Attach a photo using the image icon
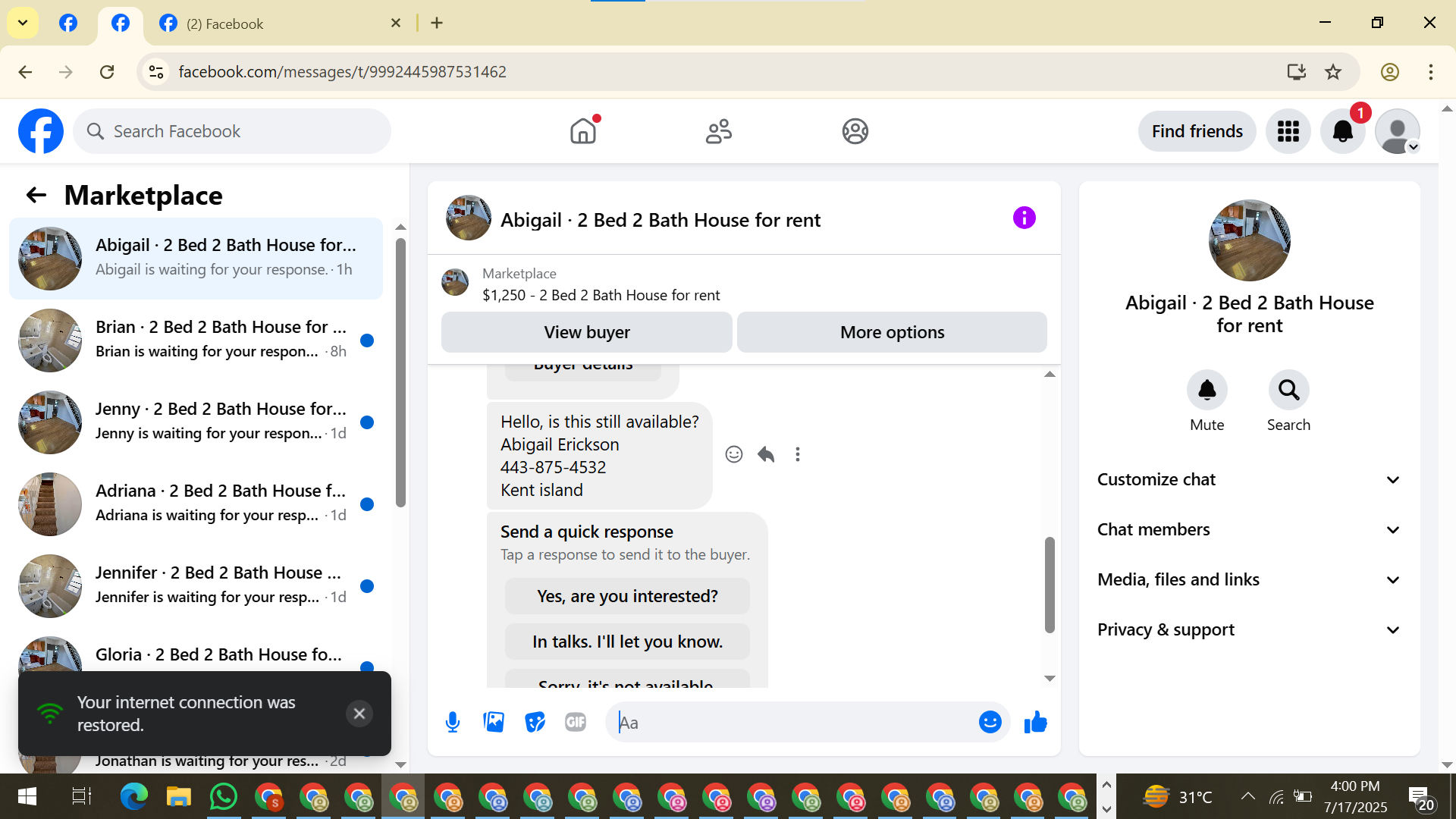Viewport: 1456px width, 819px height. [494, 723]
